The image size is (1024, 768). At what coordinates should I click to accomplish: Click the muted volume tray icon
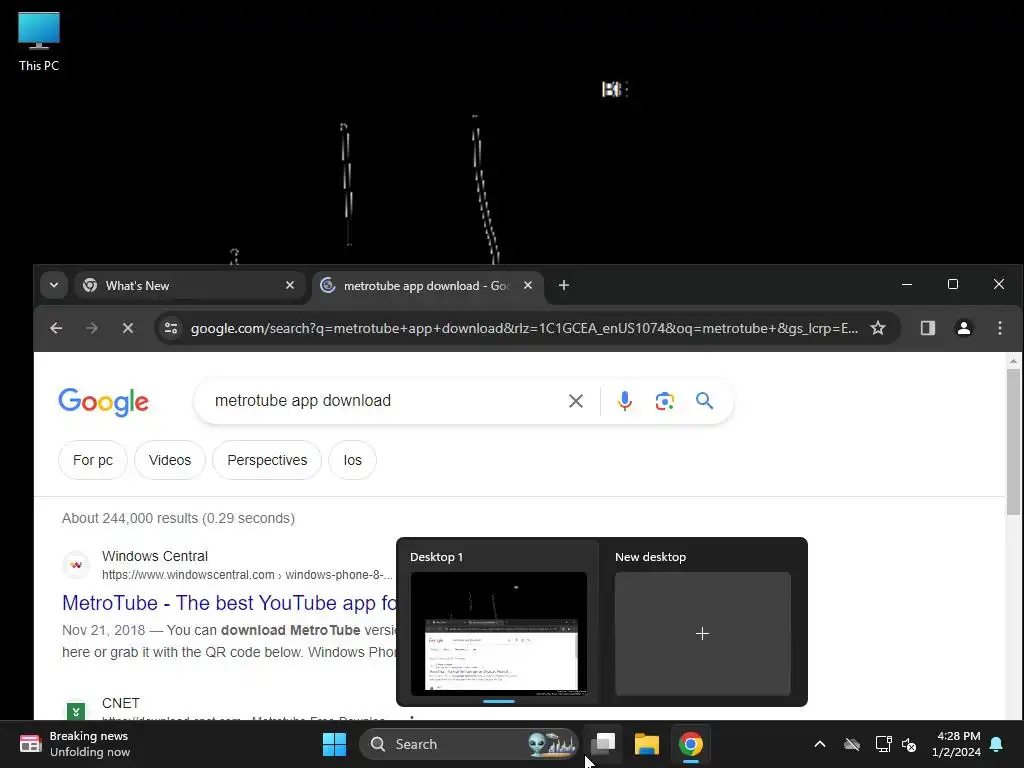[x=909, y=744]
